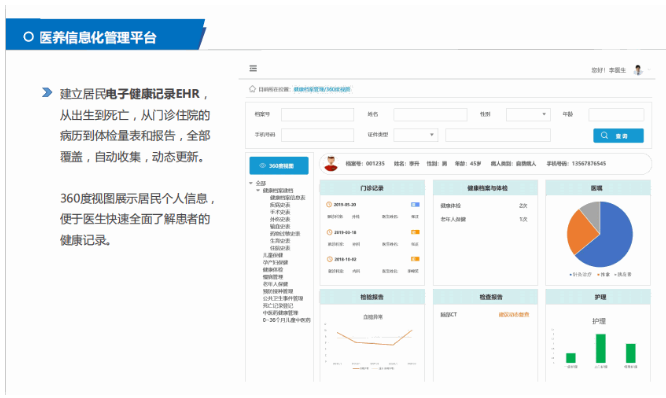Viewport: 666px width, 398px height.
Task: Click the 门诊记录 card header
Action: (372, 188)
